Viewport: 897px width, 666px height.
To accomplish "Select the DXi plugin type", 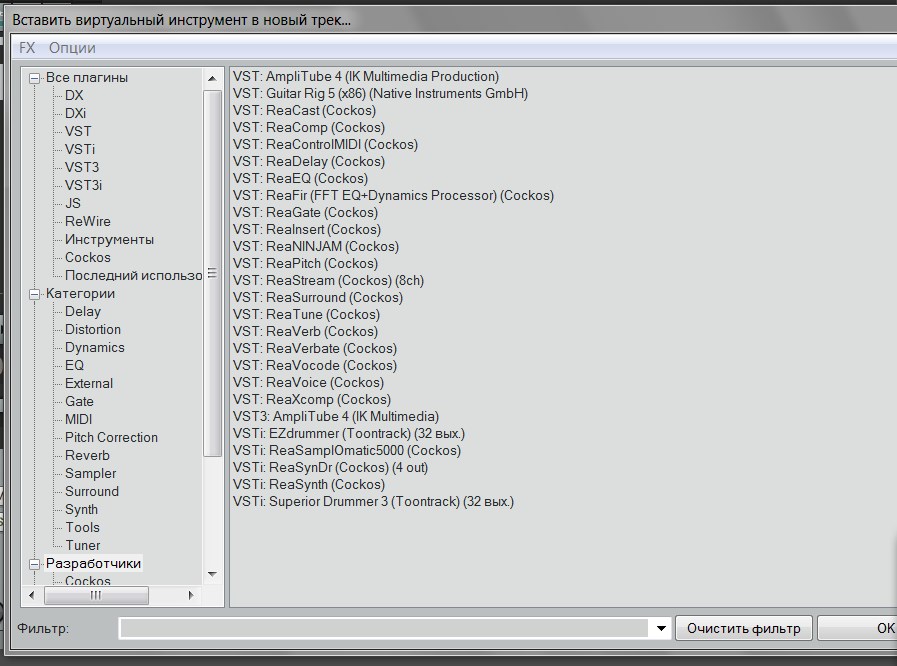I will click(x=75, y=113).
